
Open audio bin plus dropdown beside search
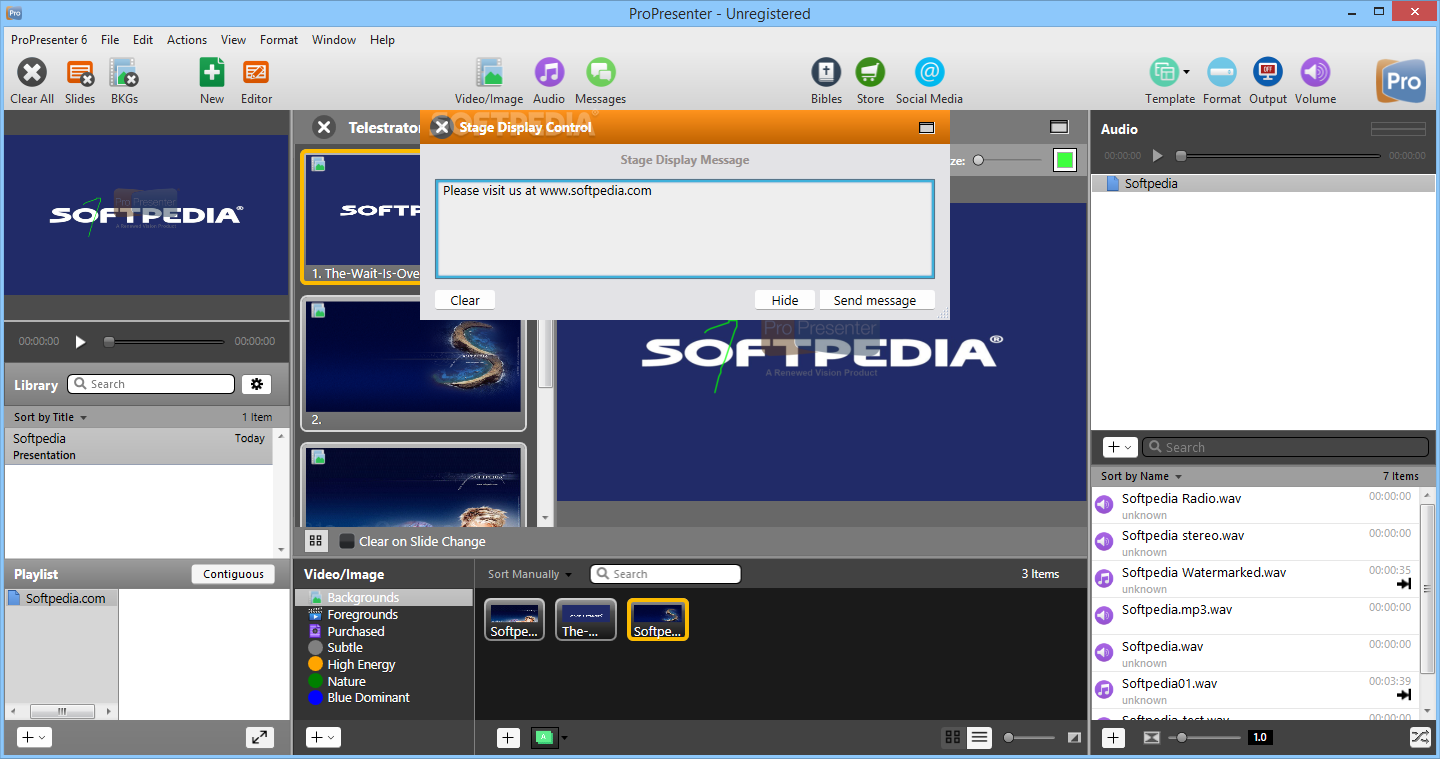pos(1120,447)
